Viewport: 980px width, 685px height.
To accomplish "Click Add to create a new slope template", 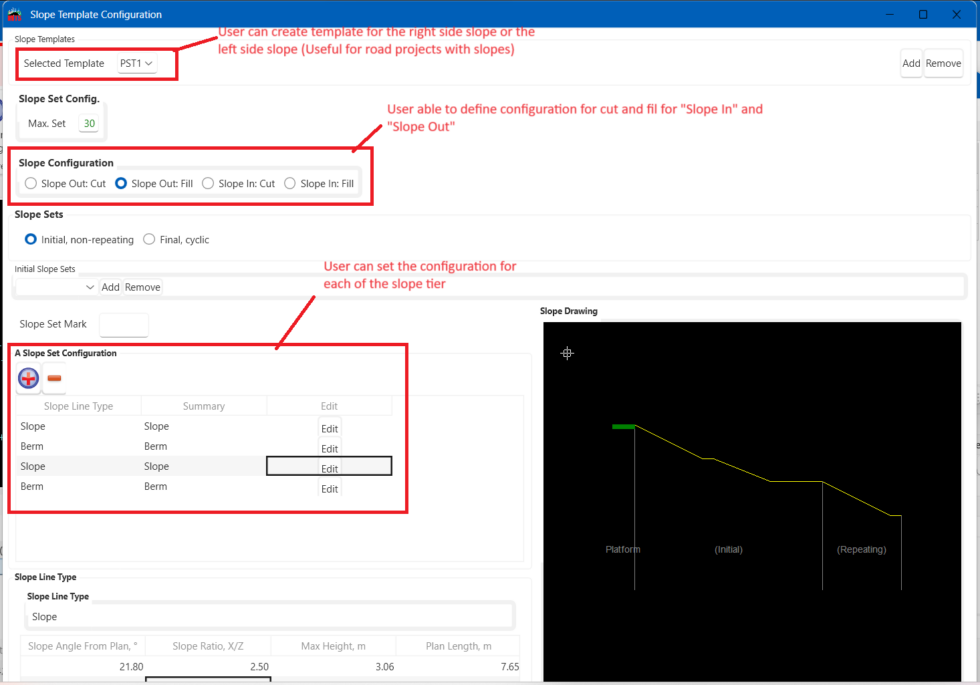I will click(x=911, y=62).
